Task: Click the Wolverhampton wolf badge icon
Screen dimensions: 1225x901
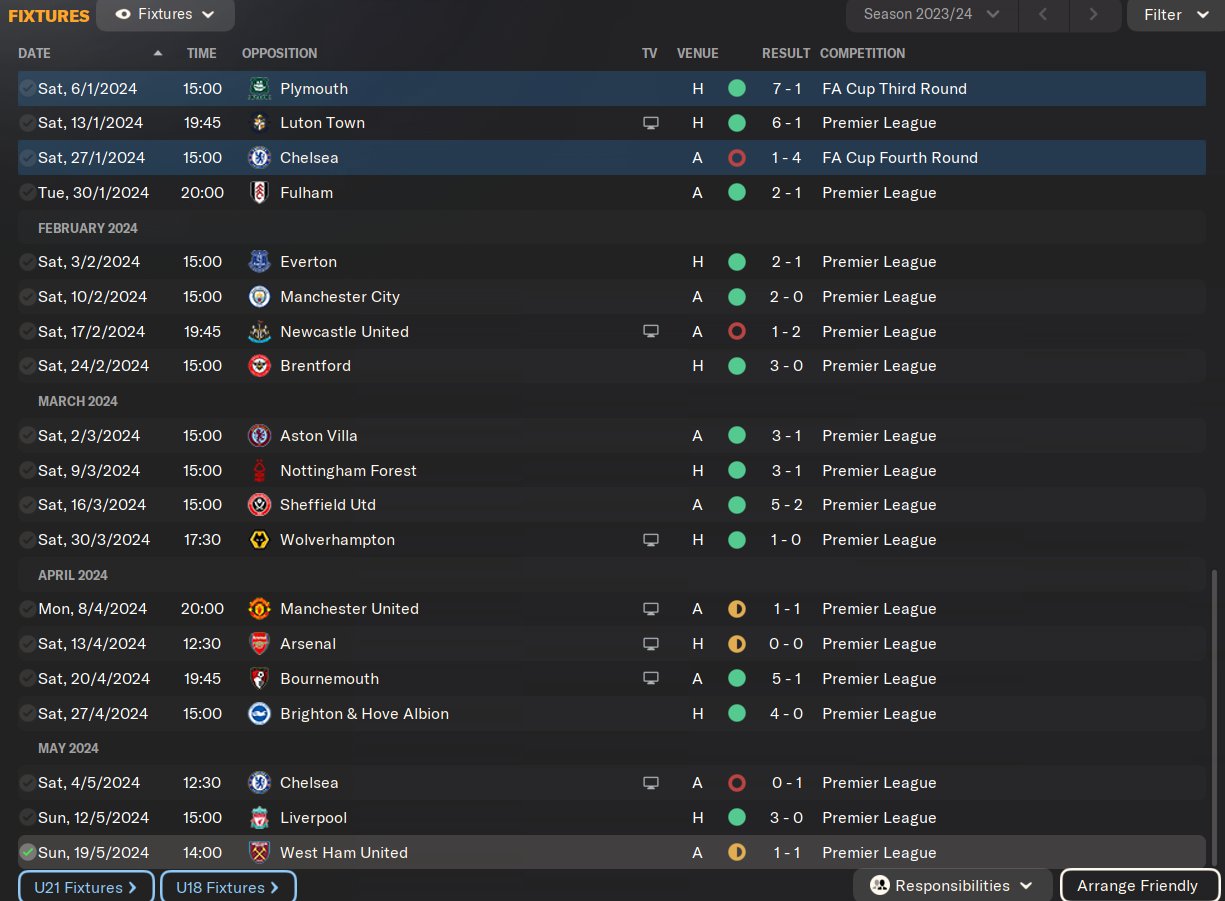Action: (259, 540)
